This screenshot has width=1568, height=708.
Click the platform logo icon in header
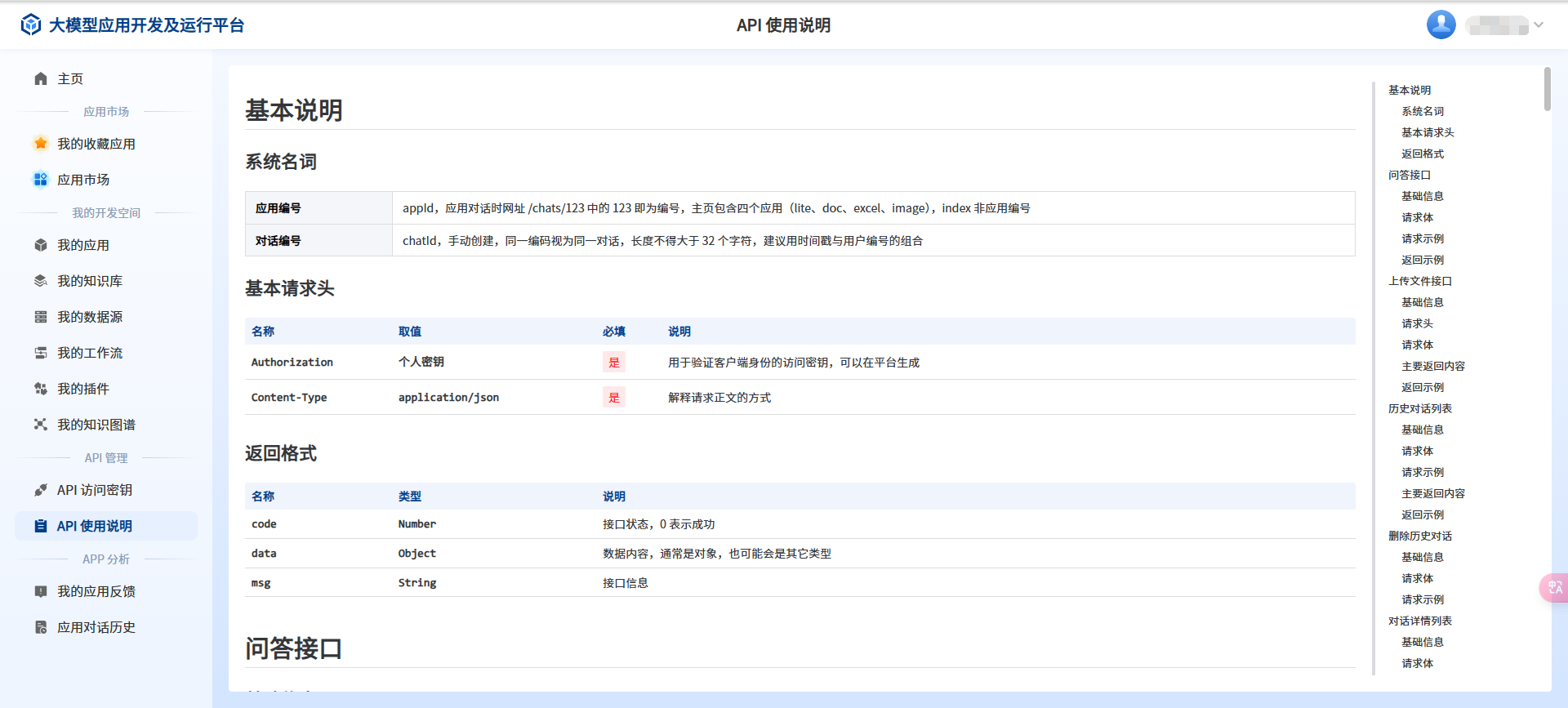tap(30, 25)
